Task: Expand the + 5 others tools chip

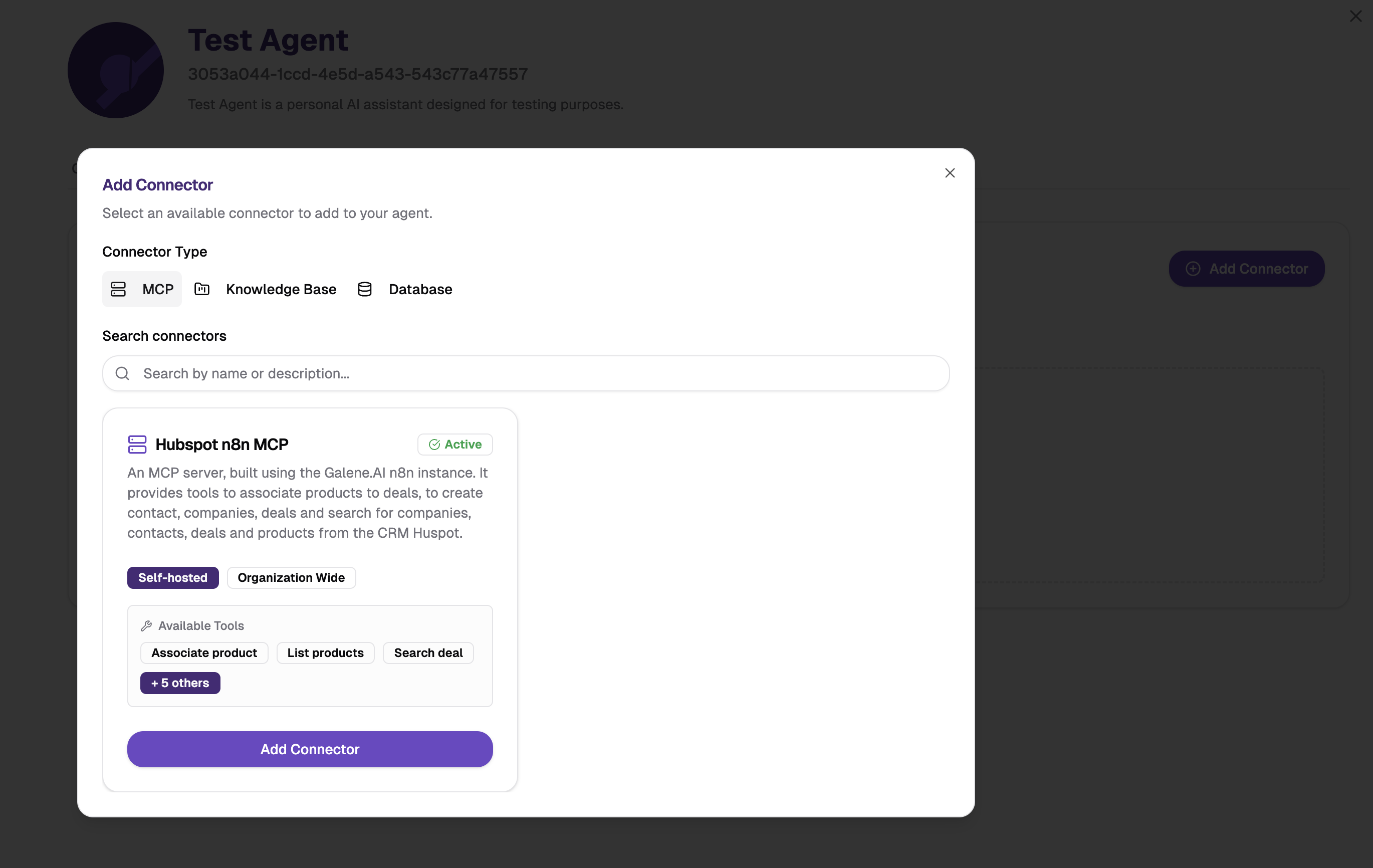Action: pos(180,683)
